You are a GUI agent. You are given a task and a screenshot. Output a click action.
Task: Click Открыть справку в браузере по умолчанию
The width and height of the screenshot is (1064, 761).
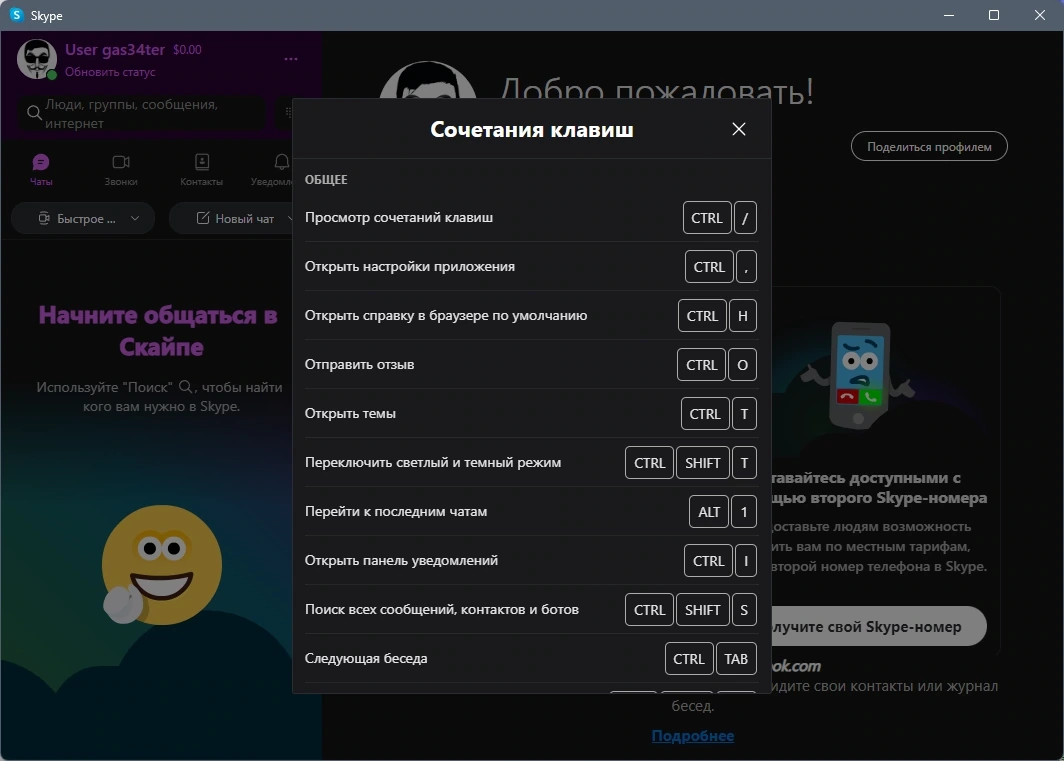click(x=531, y=316)
